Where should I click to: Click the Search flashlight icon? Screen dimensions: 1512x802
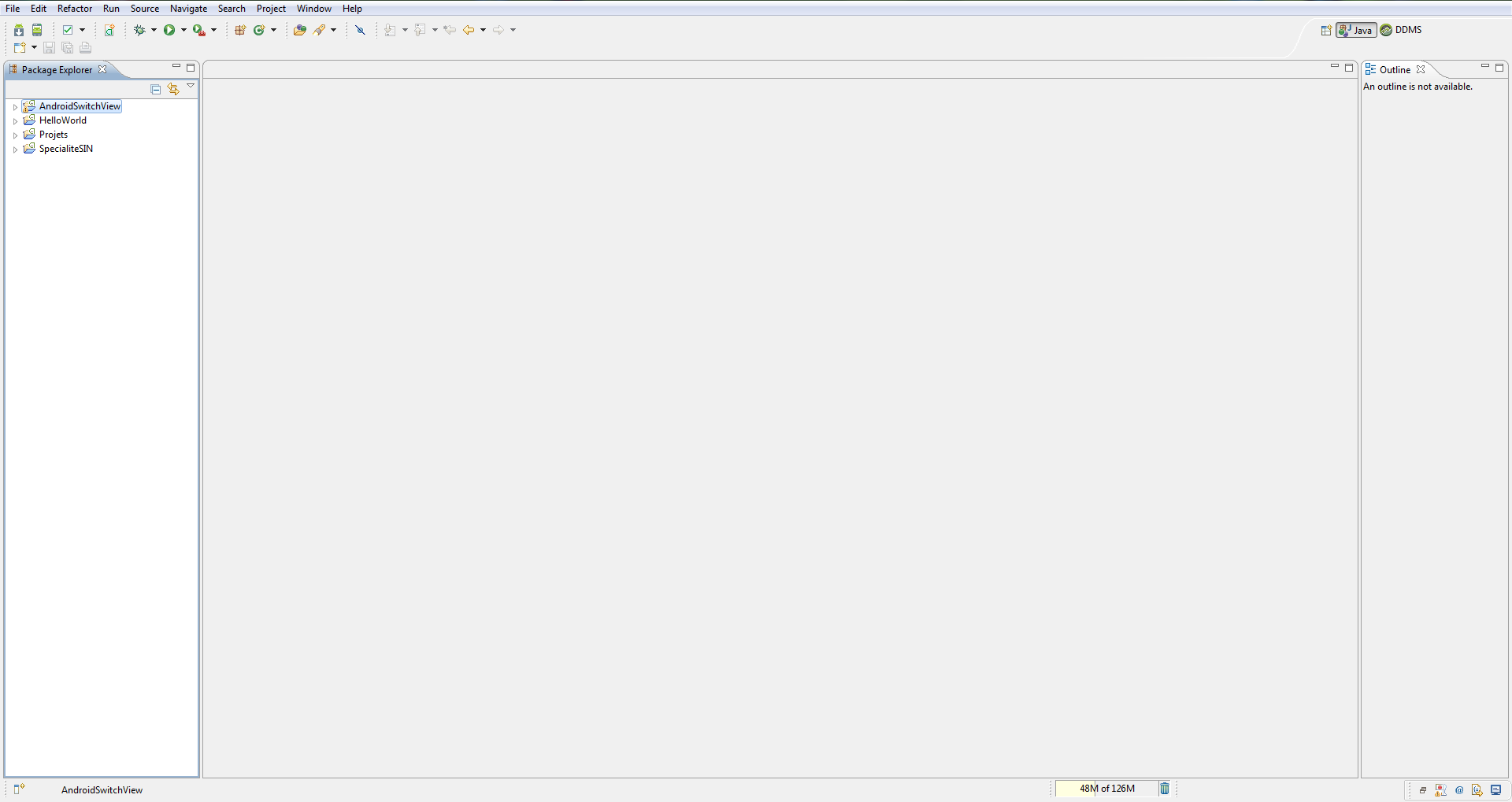320,30
